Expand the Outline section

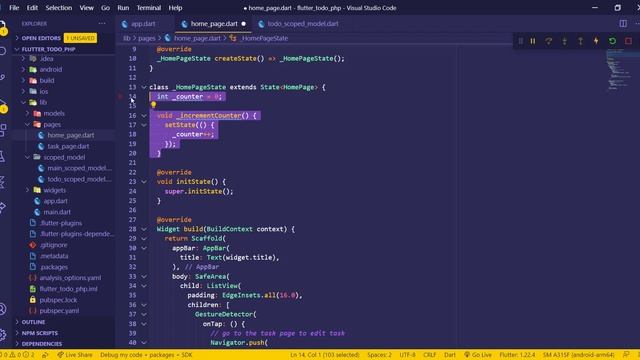click(x=33, y=322)
